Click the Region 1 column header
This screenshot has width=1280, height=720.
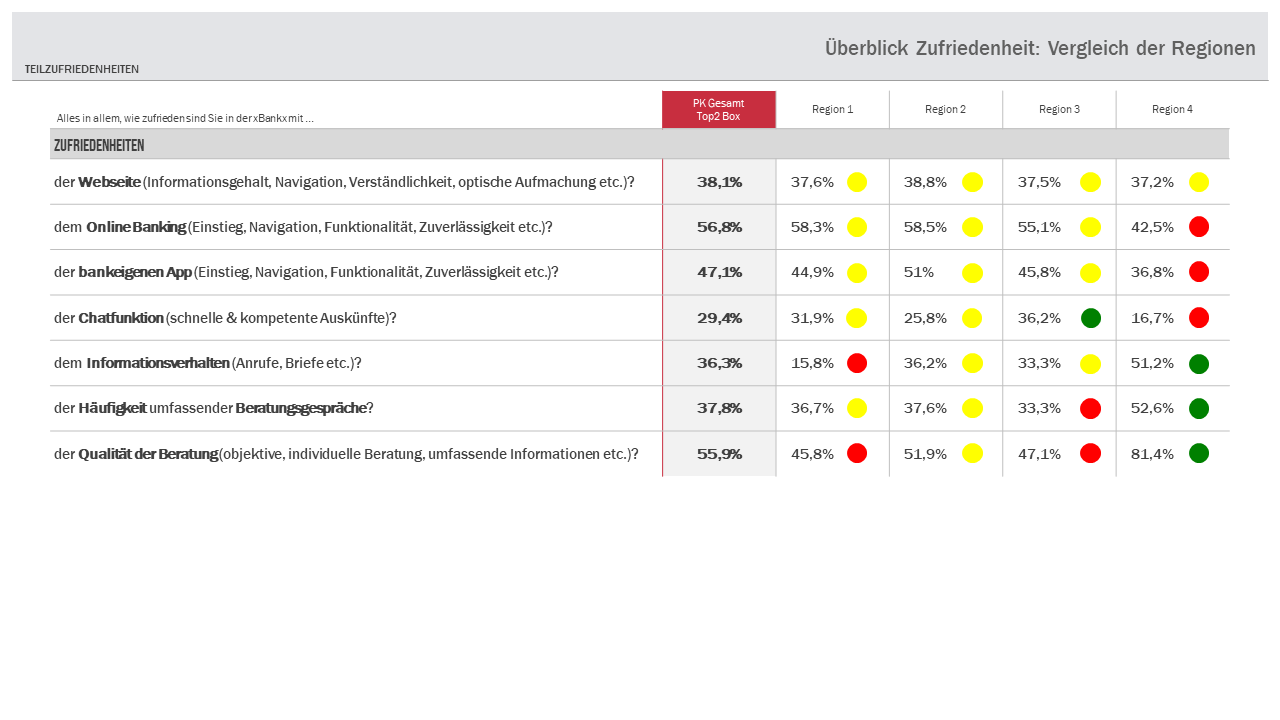point(832,110)
